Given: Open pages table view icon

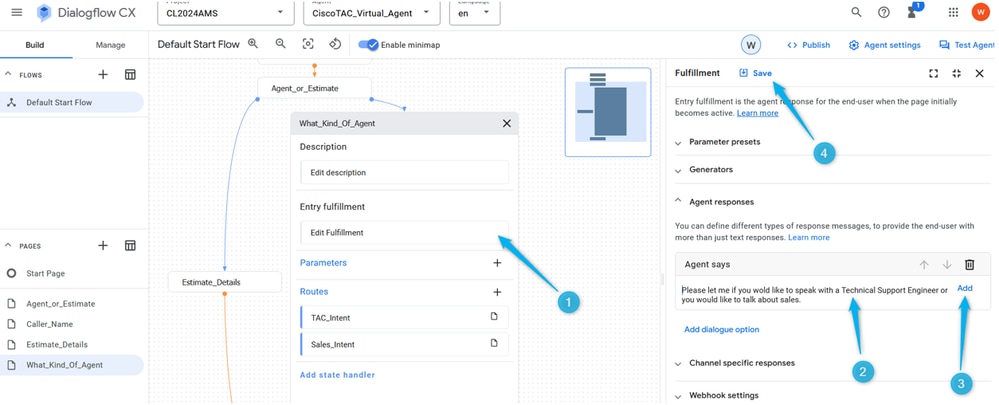Looking at the screenshot, I should pos(131,245).
